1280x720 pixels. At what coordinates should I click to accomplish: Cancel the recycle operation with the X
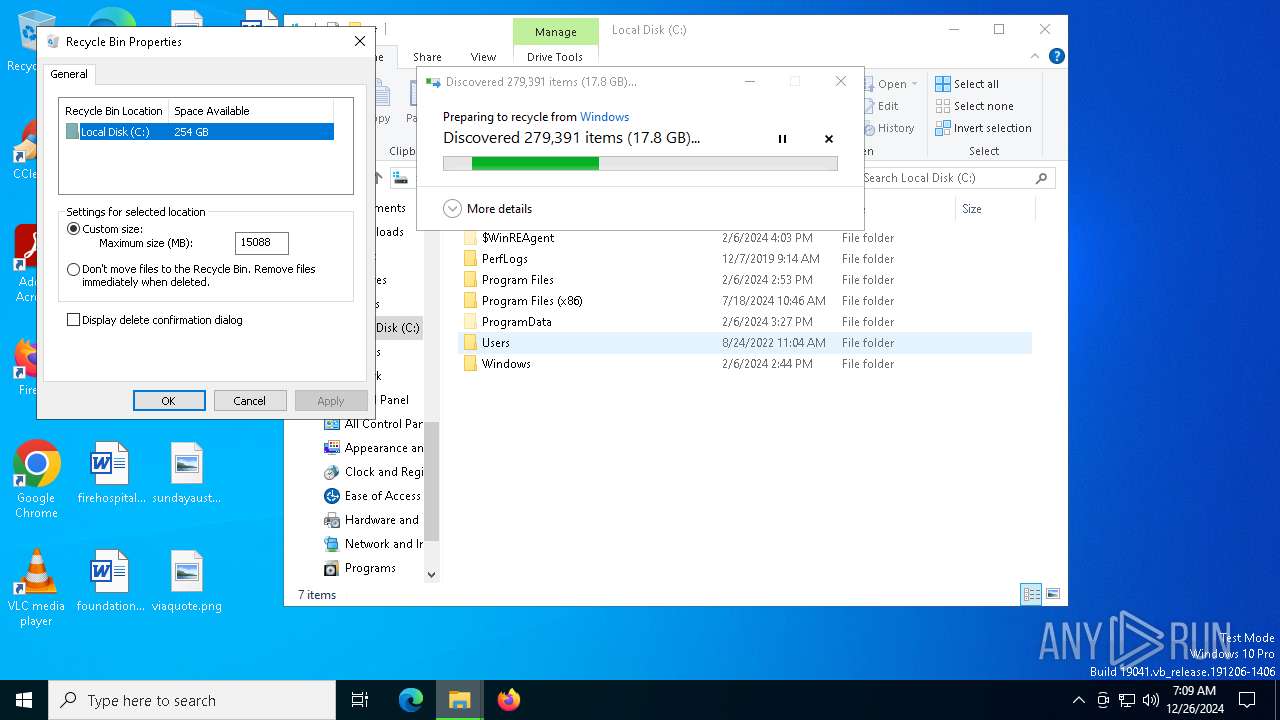[x=828, y=139]
